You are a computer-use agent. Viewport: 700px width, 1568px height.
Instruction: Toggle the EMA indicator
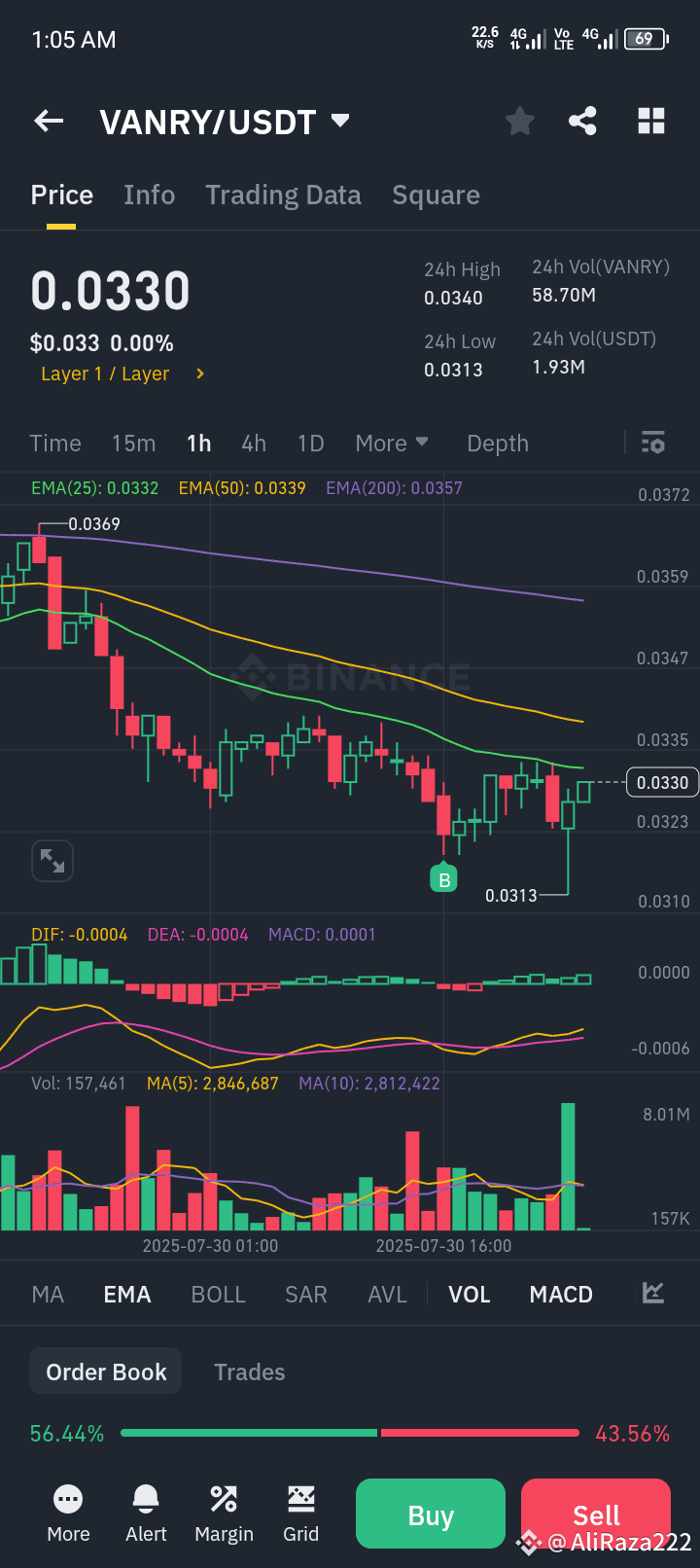[x=127, y=1295]
